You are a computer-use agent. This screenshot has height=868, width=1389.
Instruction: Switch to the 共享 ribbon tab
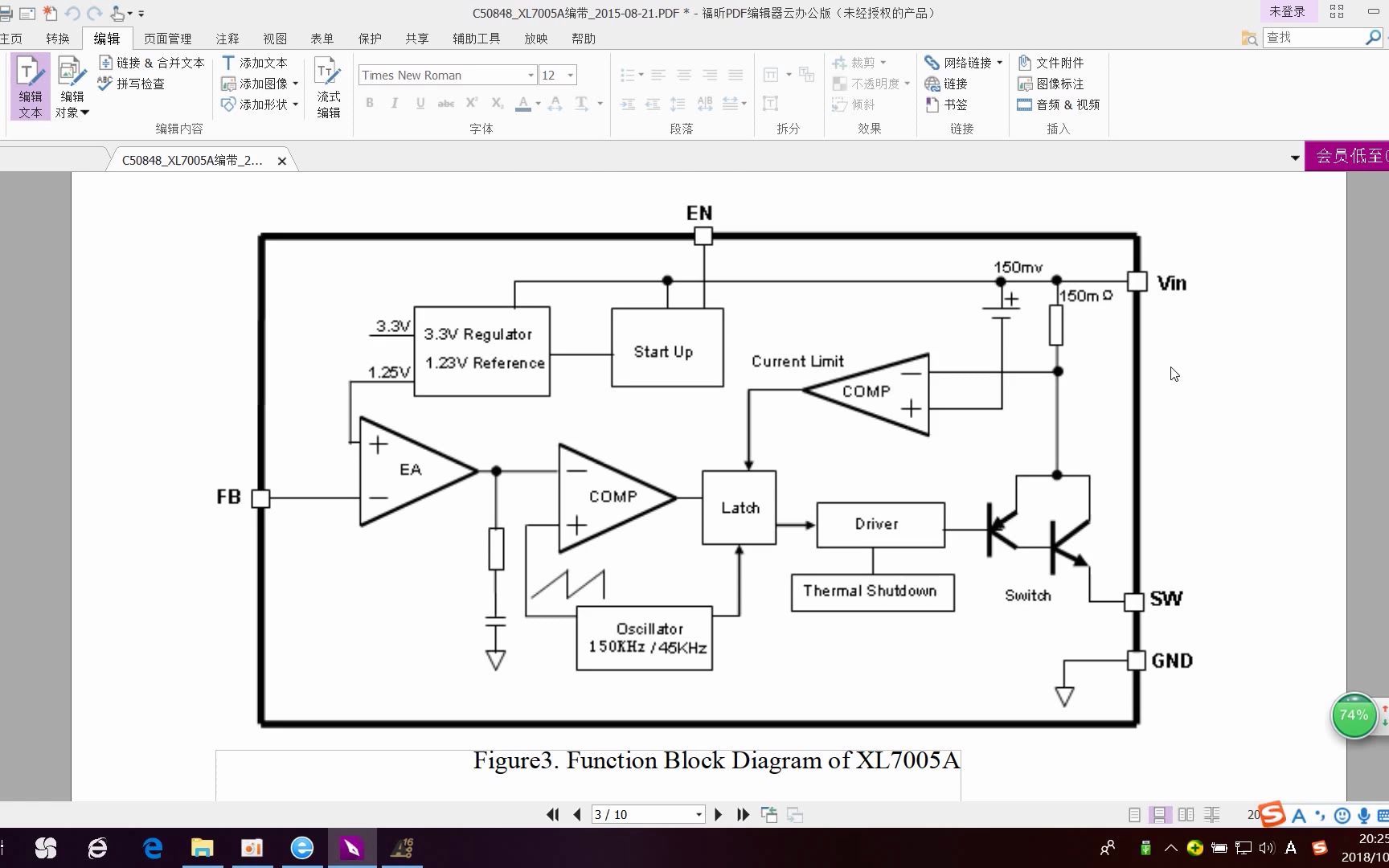pos(417,39)
